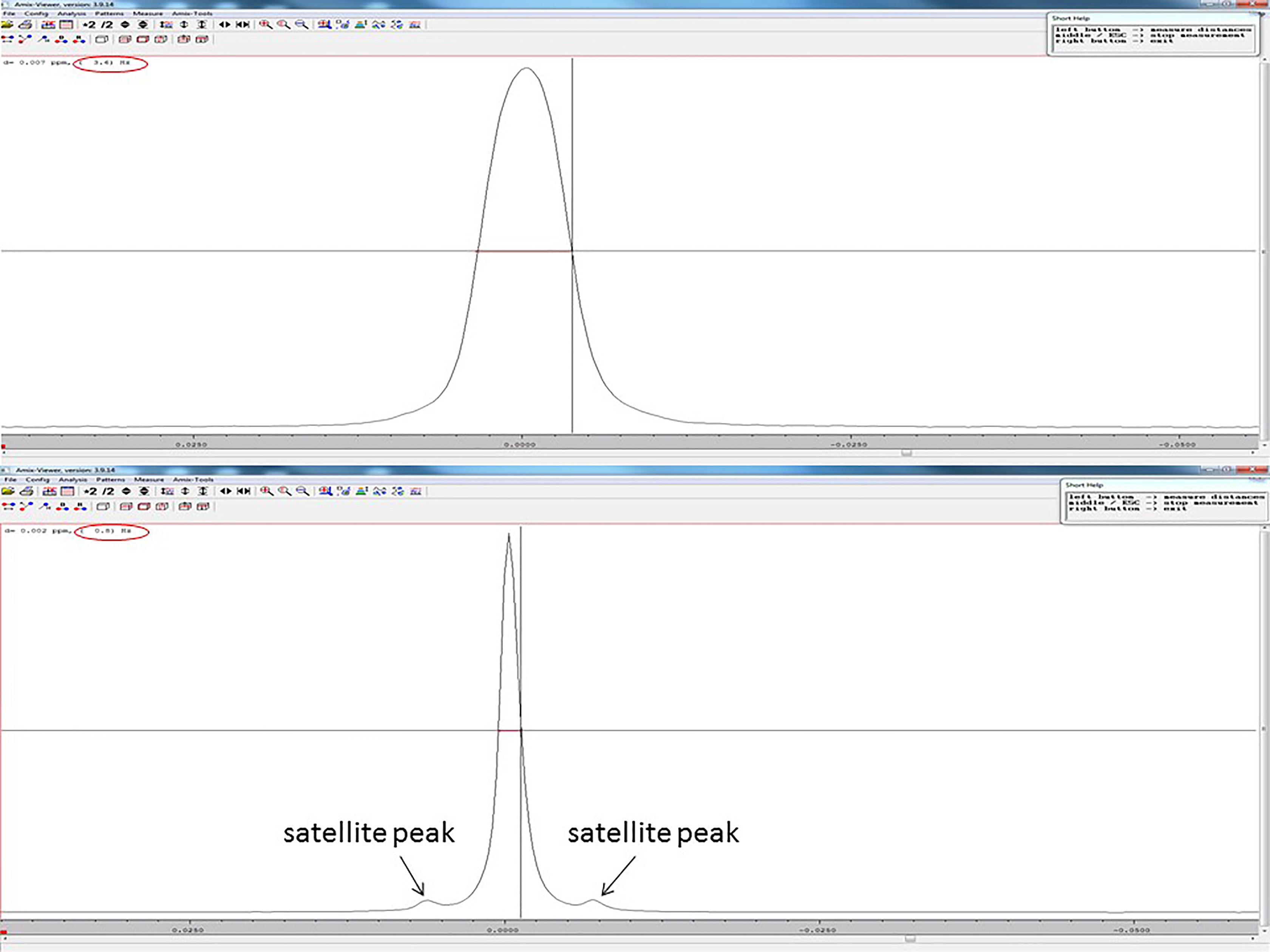Click left-right arrows icon in top window
This screenshot has width=1270, height=952.
[224, 25]
